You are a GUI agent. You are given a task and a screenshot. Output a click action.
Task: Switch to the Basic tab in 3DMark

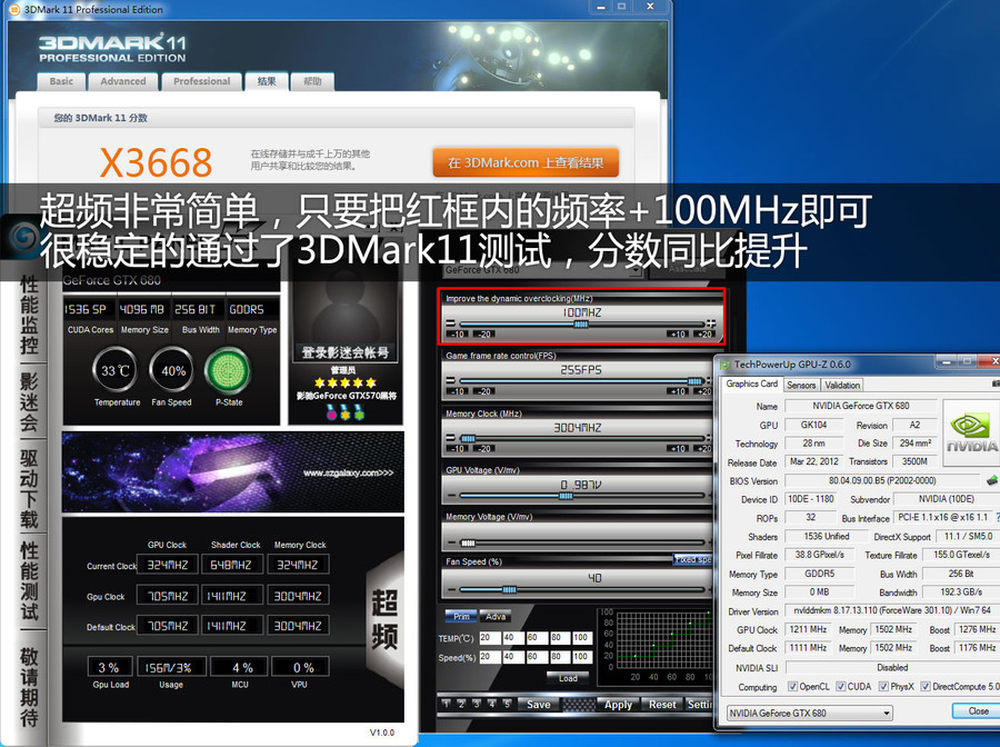click(61, 82)
